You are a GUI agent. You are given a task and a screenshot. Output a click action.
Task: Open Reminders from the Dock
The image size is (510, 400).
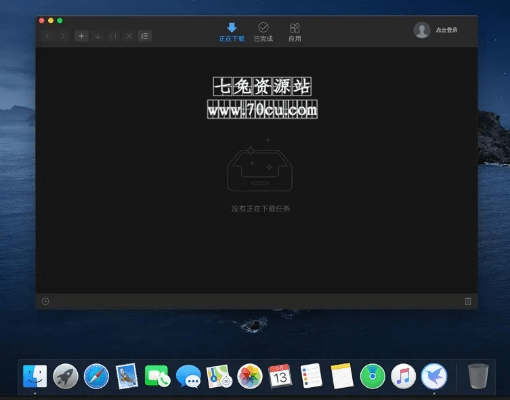(311, 376)
